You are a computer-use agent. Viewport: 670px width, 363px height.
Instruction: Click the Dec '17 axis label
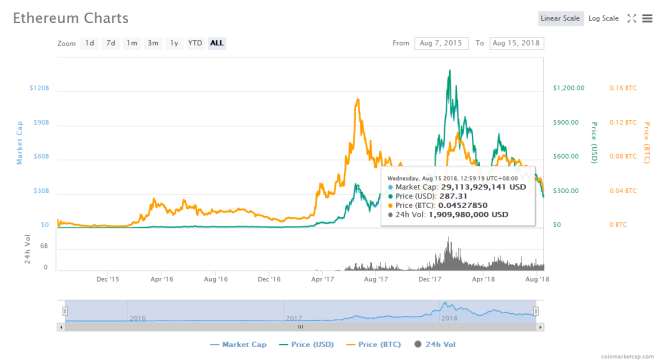coord(430,279)
